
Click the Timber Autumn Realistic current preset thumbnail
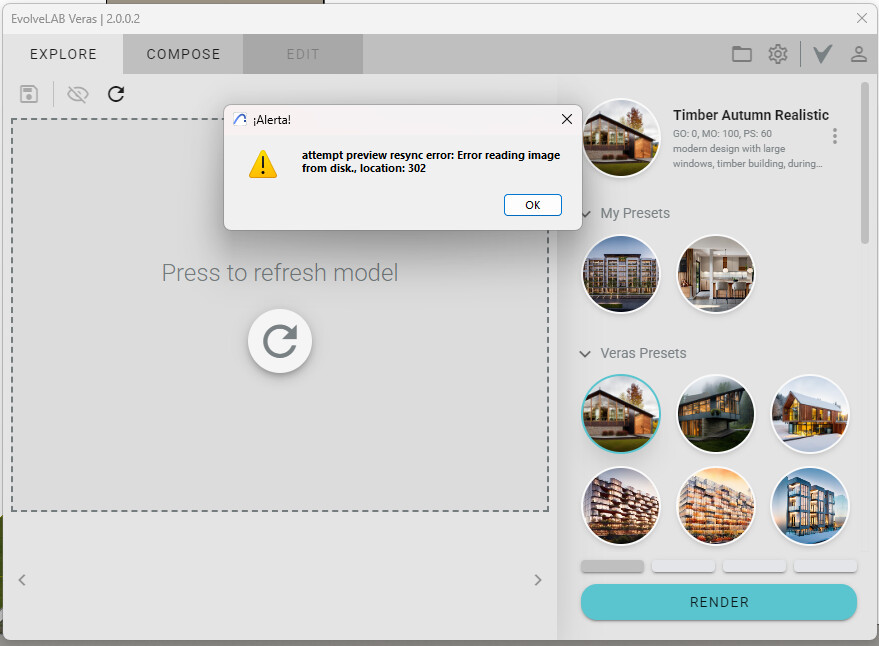pyautogui.click(x=621, y=138)
